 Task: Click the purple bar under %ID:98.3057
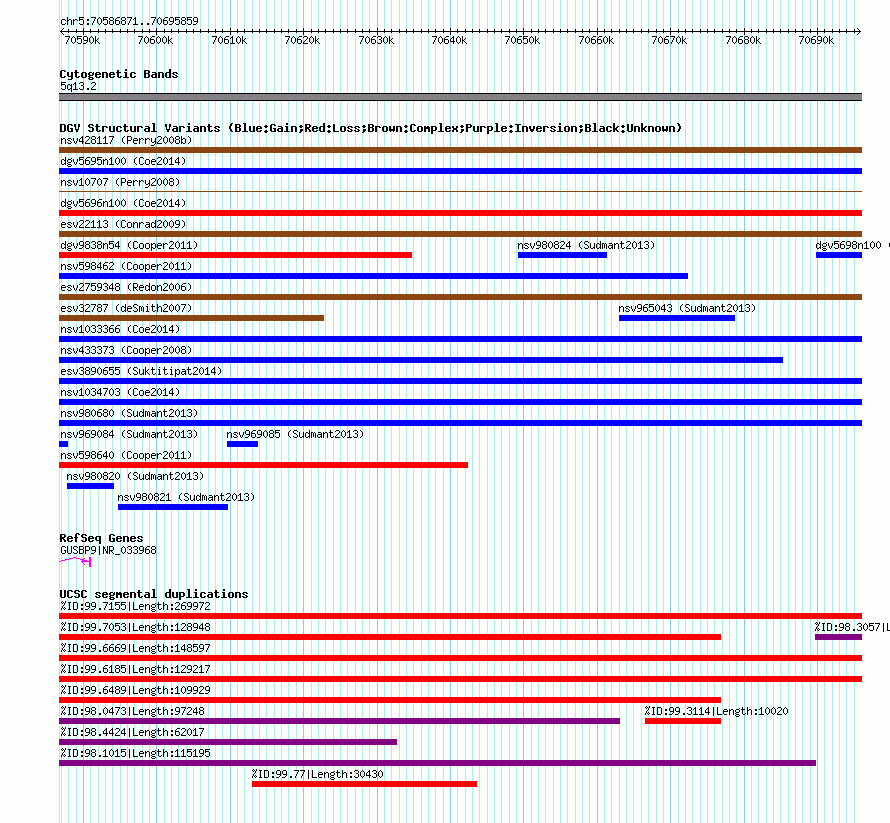point(838,637)
